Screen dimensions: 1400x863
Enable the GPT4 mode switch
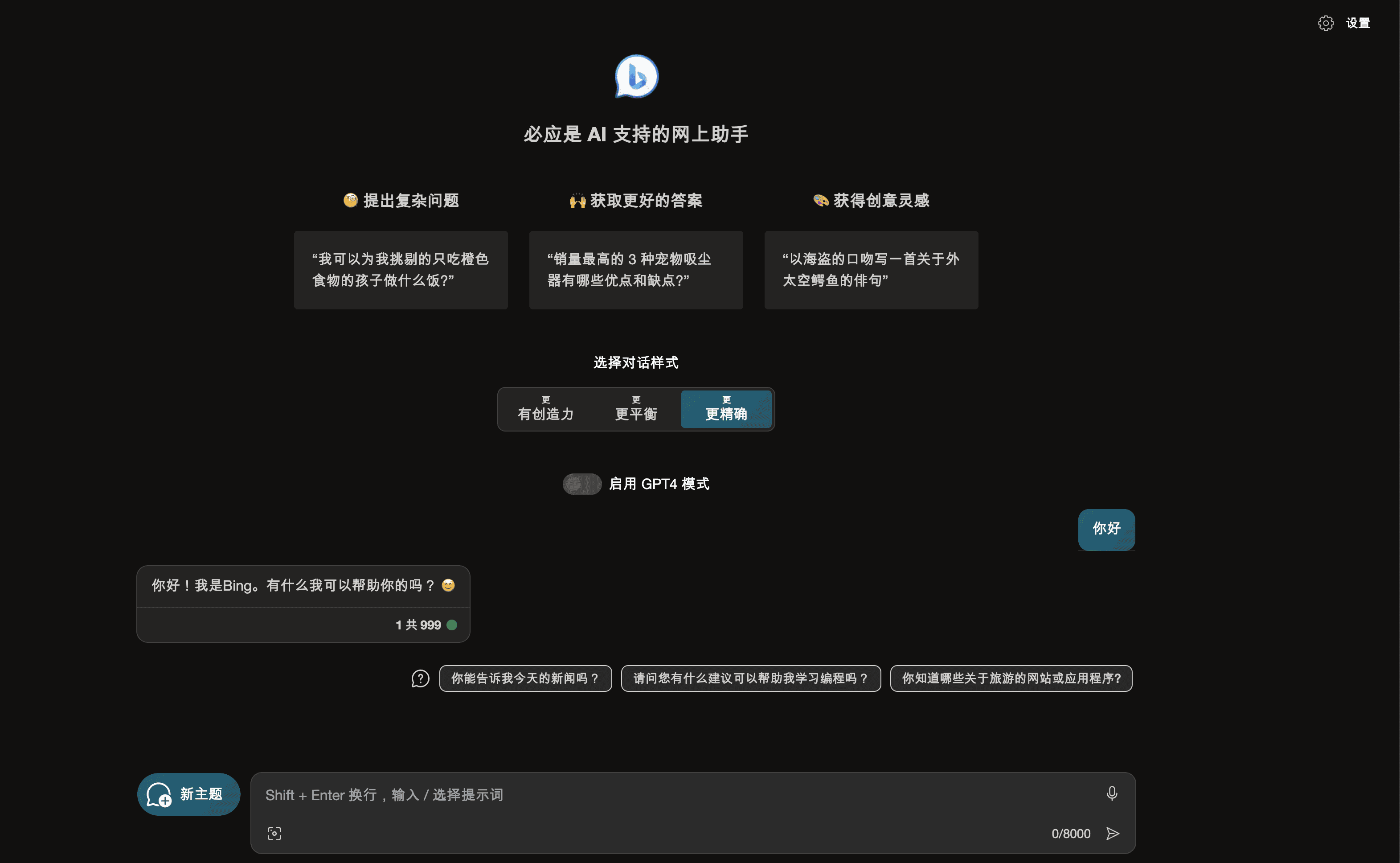582,484
